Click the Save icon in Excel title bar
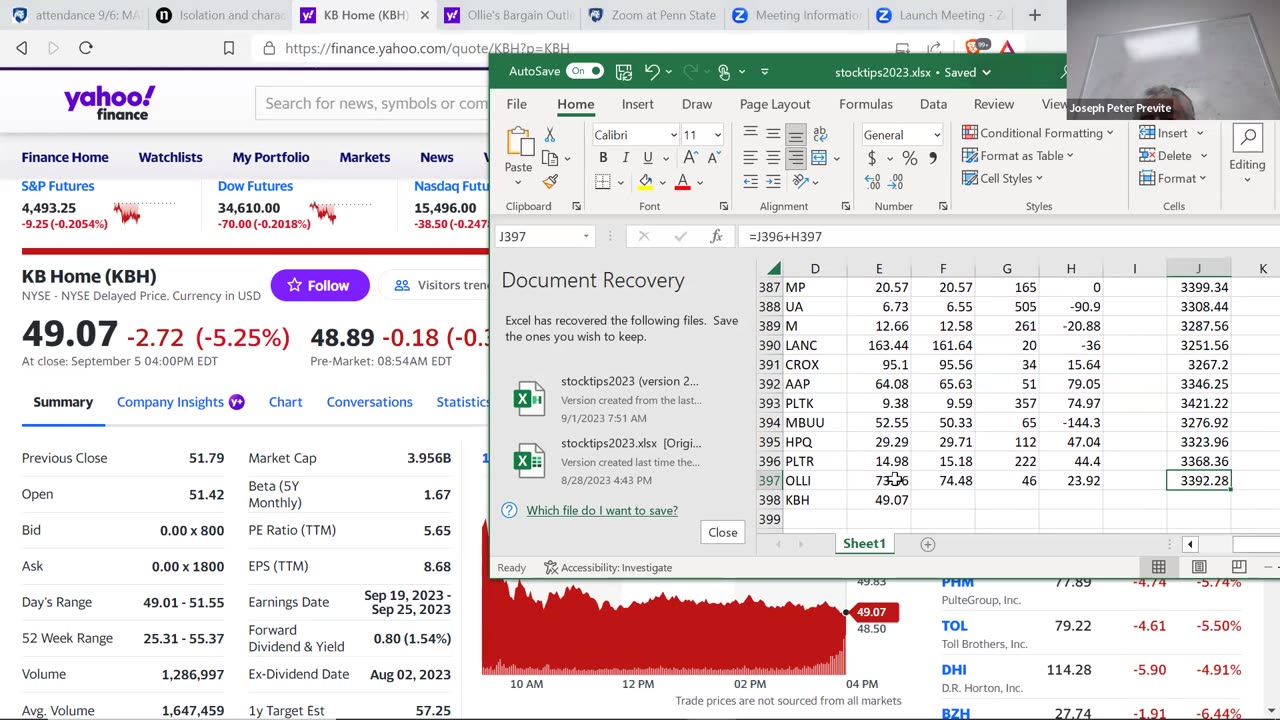Viewport: 1280px width, 720px height. (624, 71)
